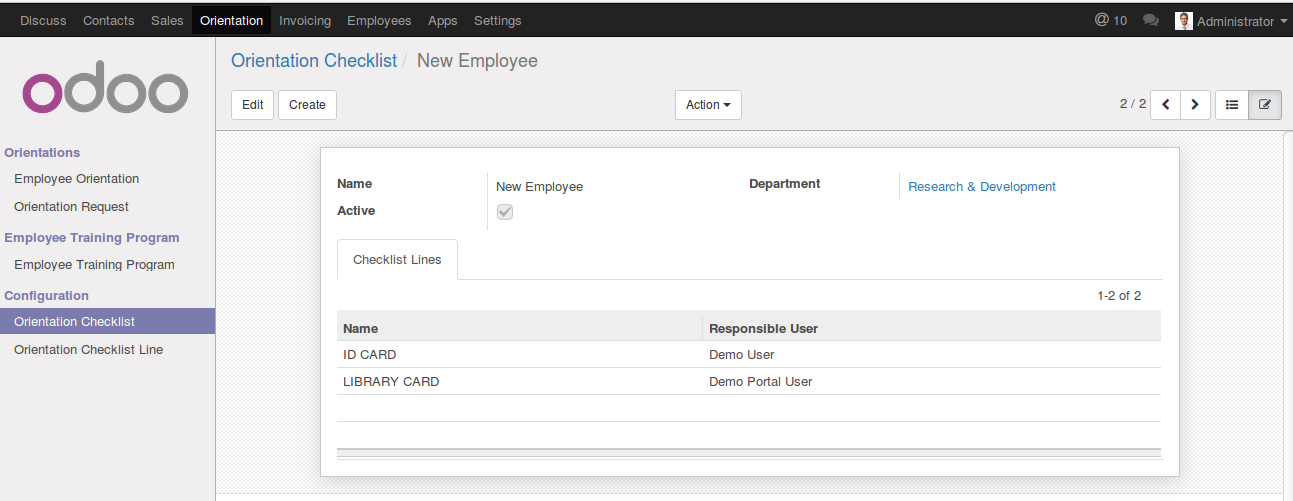Screen dimensions: 1293x501
Task: Open the Research & Development department link
Action: [x=982, y=187]
